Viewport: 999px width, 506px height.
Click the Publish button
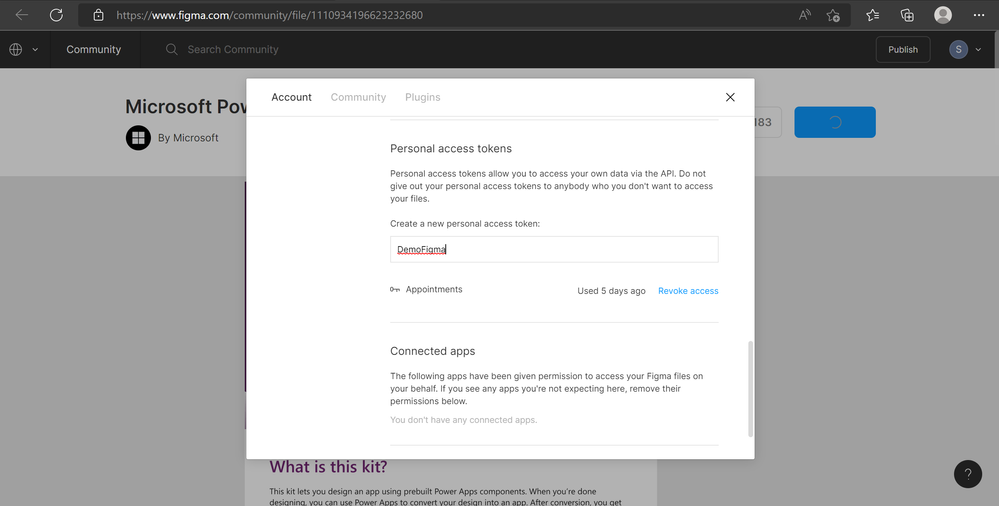click(x=903, y=49)
